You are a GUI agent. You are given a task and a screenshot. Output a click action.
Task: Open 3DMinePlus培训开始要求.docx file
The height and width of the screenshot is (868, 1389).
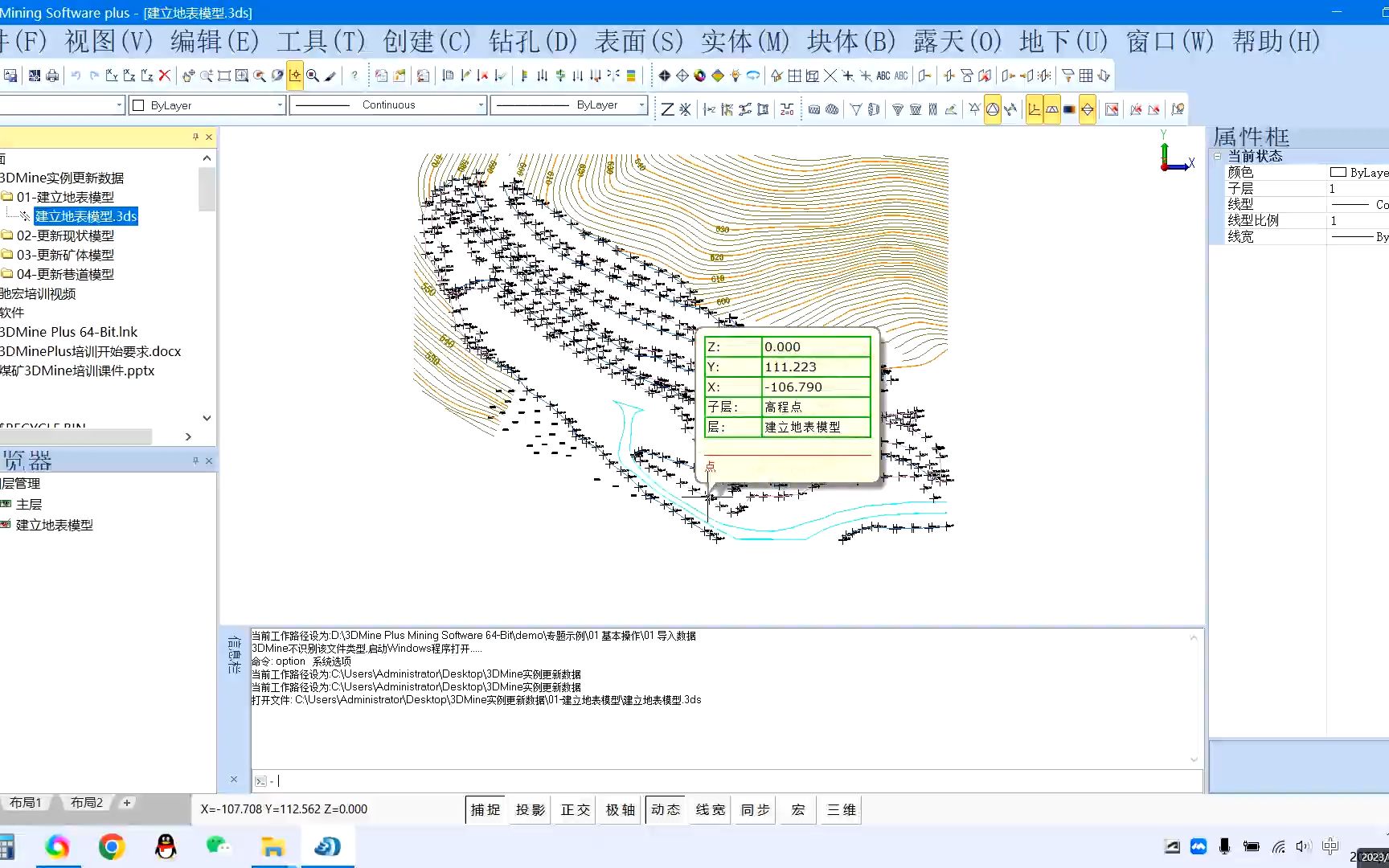91,351
